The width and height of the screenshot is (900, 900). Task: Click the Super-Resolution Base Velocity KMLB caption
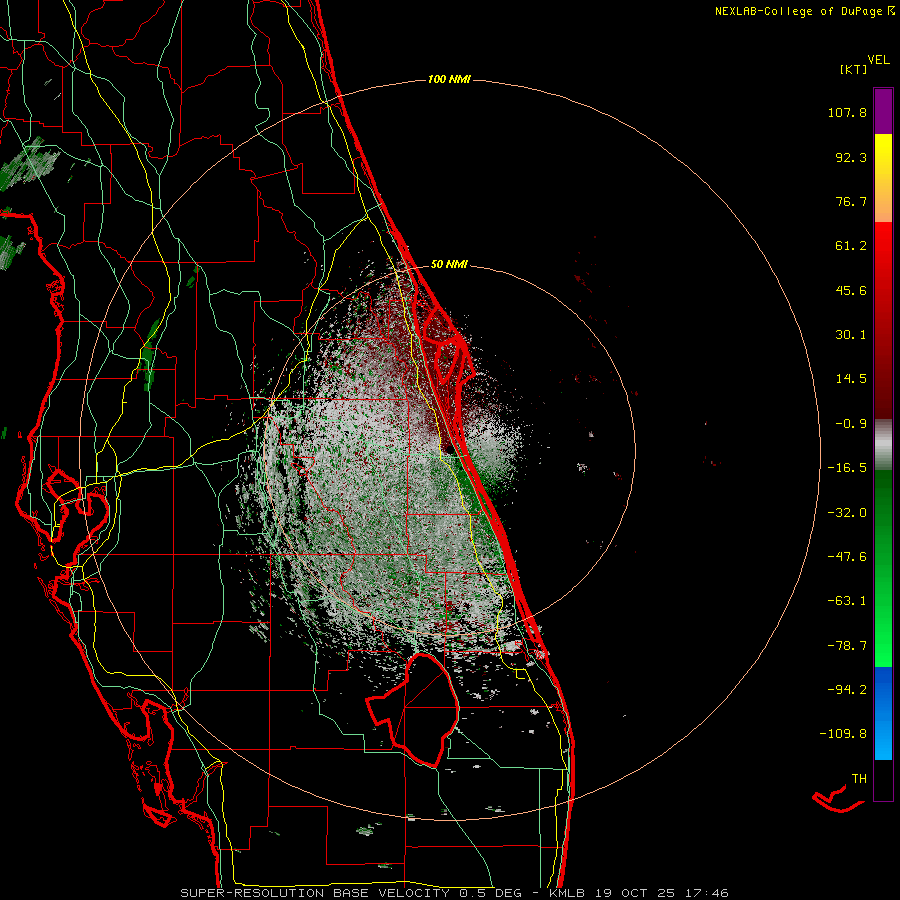(x=455, y=893)
